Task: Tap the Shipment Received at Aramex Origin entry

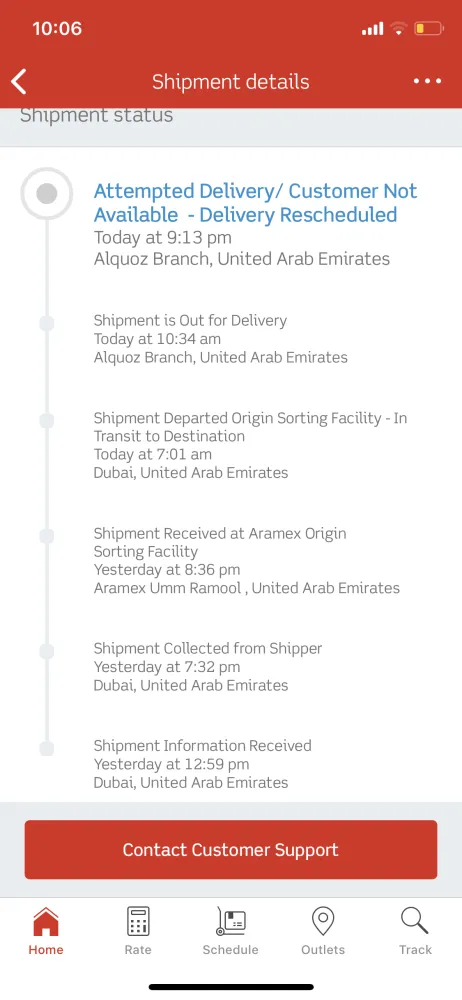Action: pos(247,561)
